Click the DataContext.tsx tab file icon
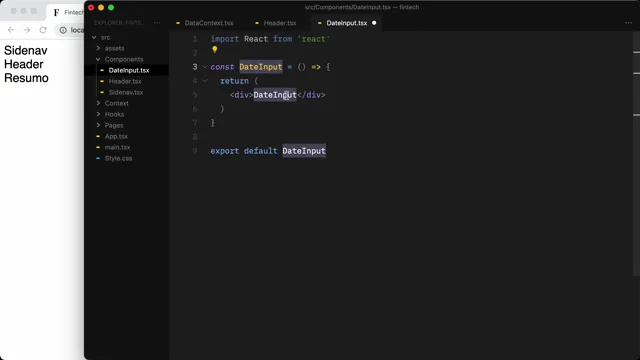Viewport: 640px width, 360px height. (x=178, y=23)
